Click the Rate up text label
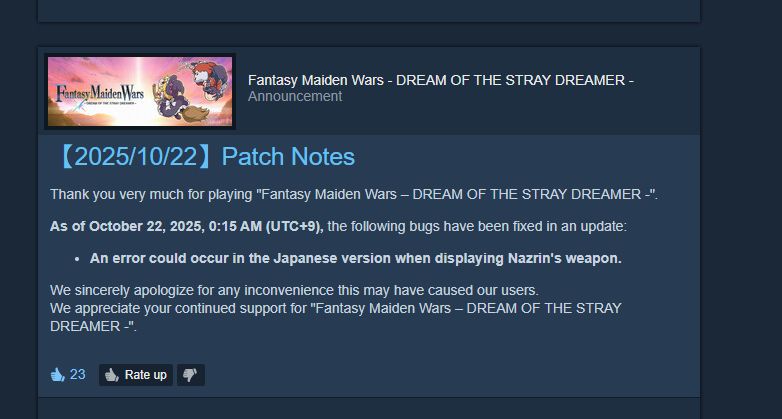Screen dimensions: 782x419 (x=146, y=375)
